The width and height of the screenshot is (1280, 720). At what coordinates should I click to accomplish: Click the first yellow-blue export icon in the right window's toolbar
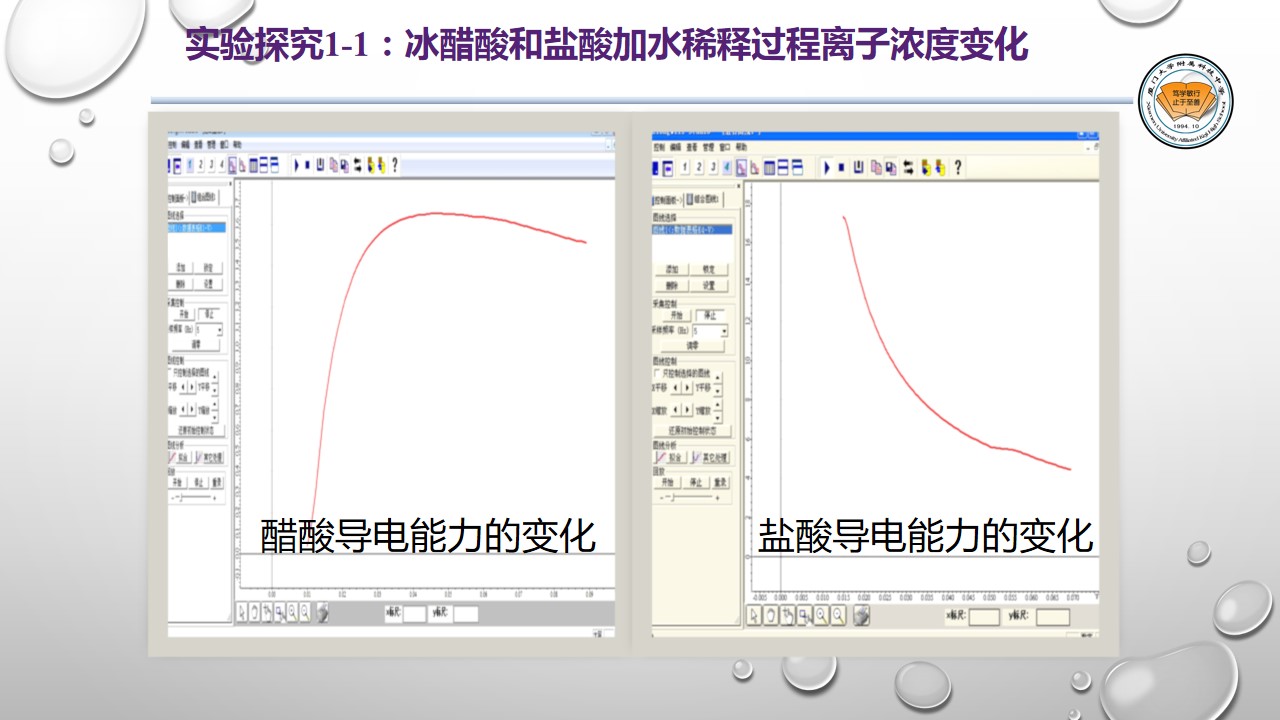[926, 167]
